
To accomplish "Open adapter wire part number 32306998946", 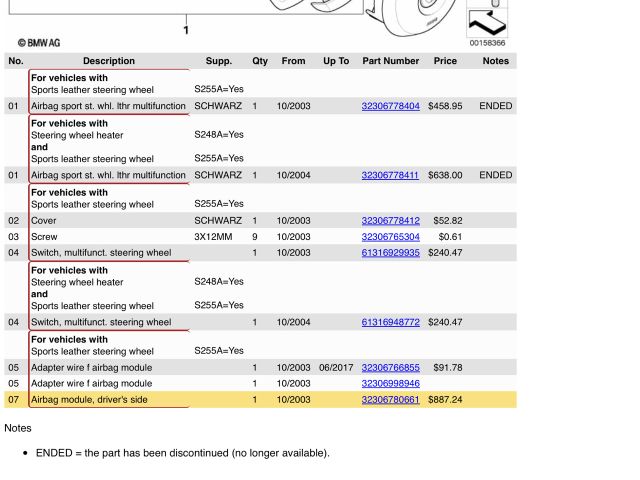I will [390, 384].
